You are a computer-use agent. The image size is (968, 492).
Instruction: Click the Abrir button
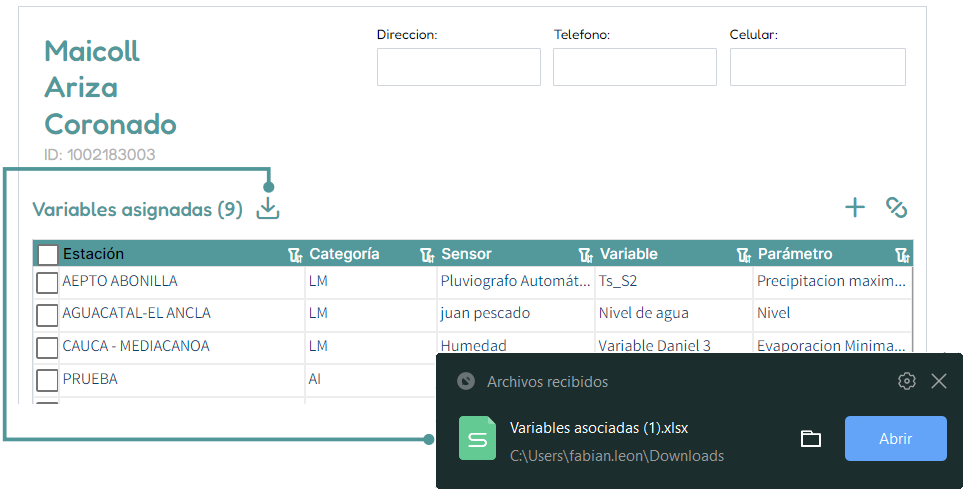pyautogui.click(x=895, y=438)
